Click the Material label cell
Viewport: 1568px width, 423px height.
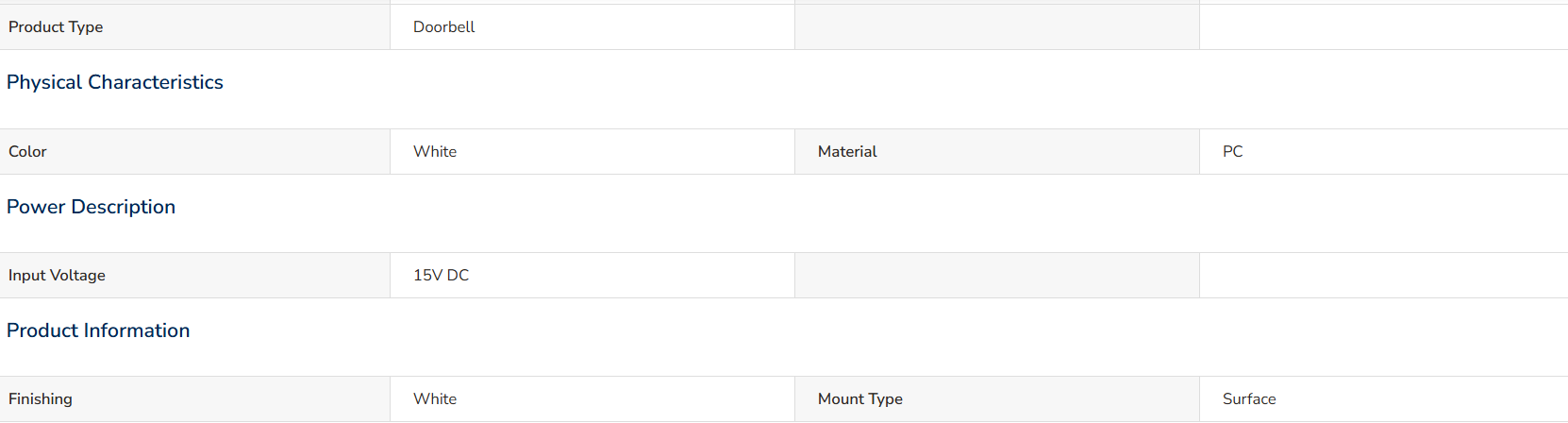[x=997, y=151]
